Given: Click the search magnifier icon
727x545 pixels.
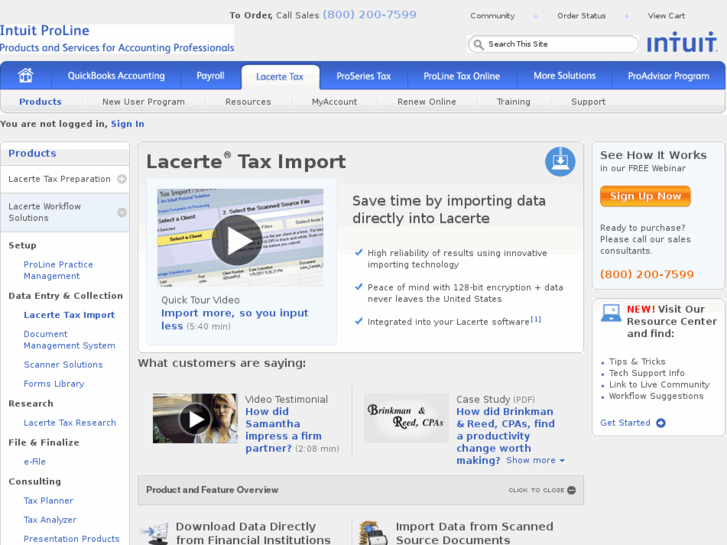Looking at the screenshot, I should coord(478,44).
